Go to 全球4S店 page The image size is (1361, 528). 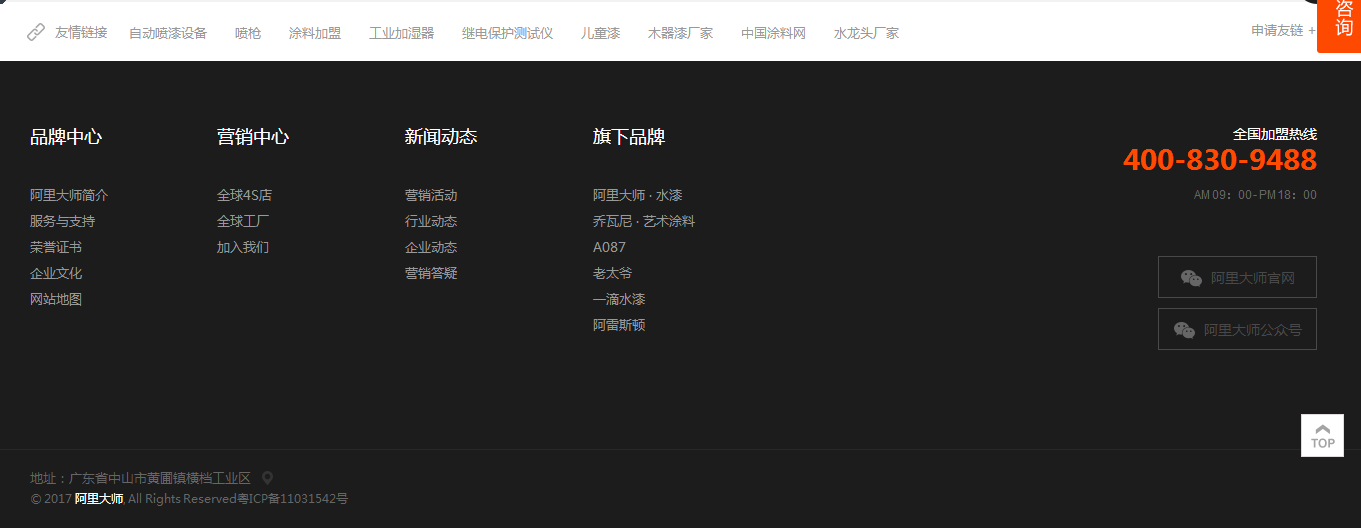244,195
